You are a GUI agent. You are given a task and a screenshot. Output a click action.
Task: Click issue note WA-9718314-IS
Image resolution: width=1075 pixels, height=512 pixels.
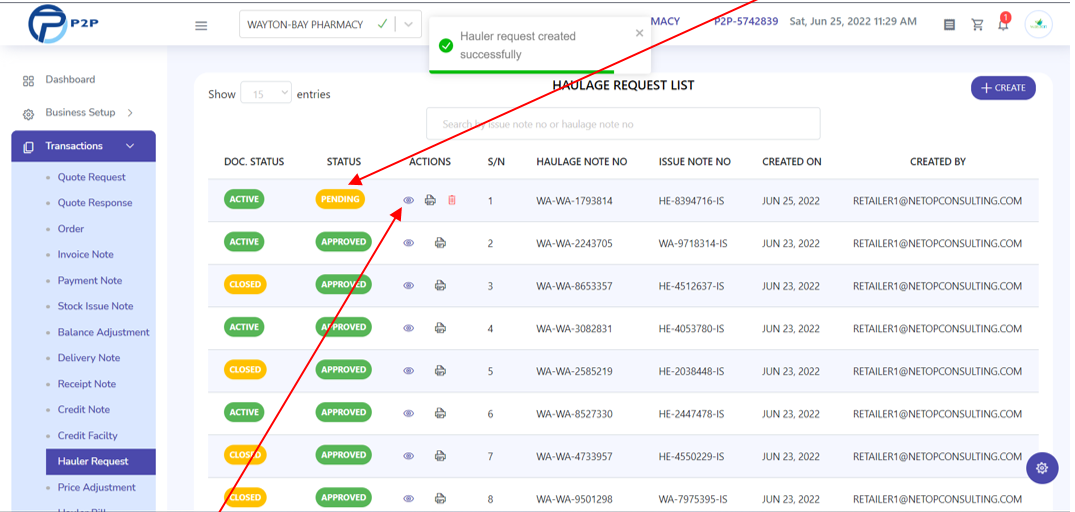coord(693,244)
